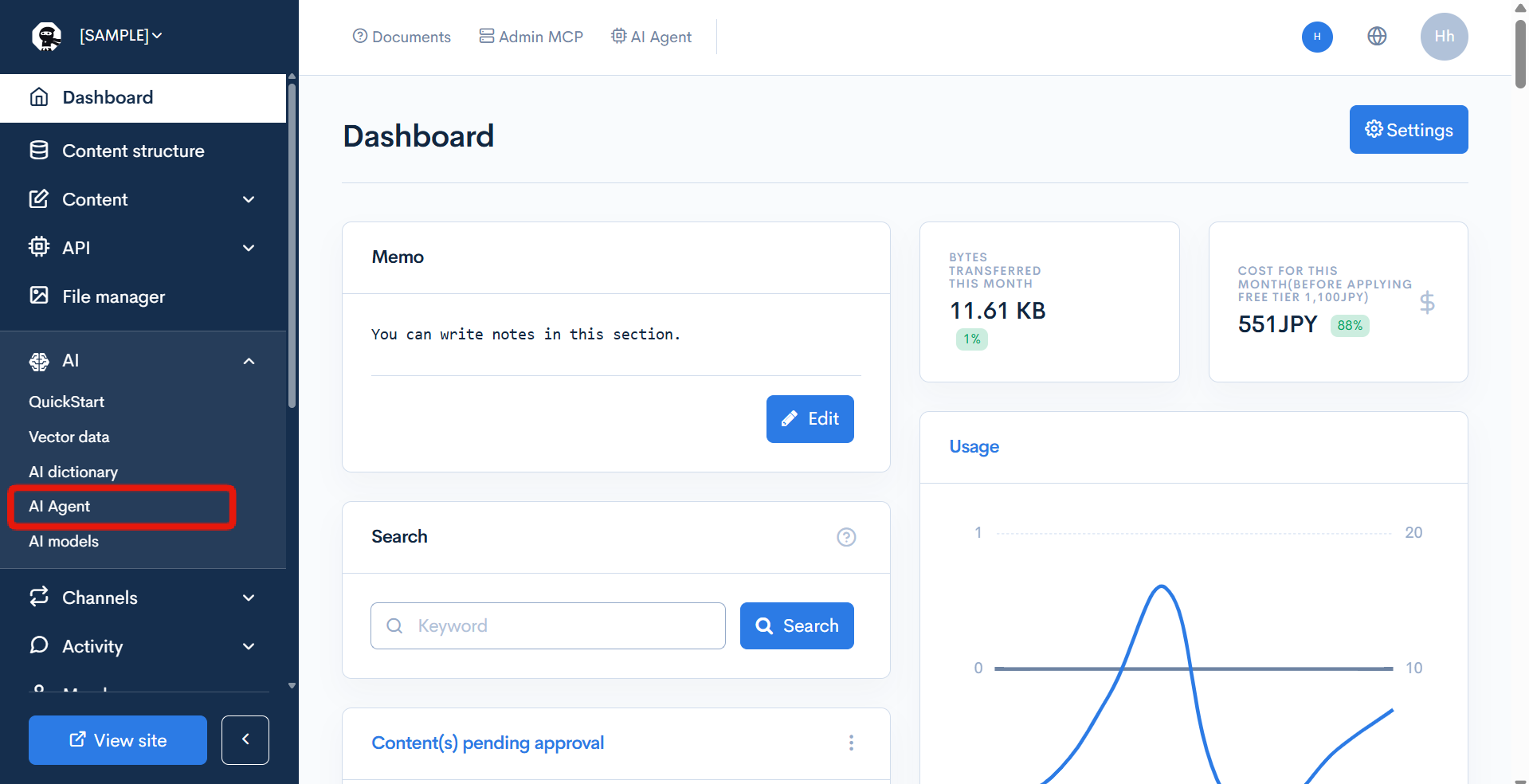
Task: Expand the Channels menu chevron
Action: (249, 598)
